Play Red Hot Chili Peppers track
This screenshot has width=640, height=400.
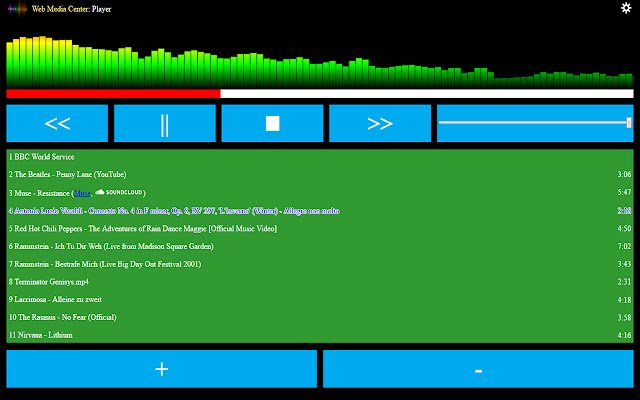[320, 229]
